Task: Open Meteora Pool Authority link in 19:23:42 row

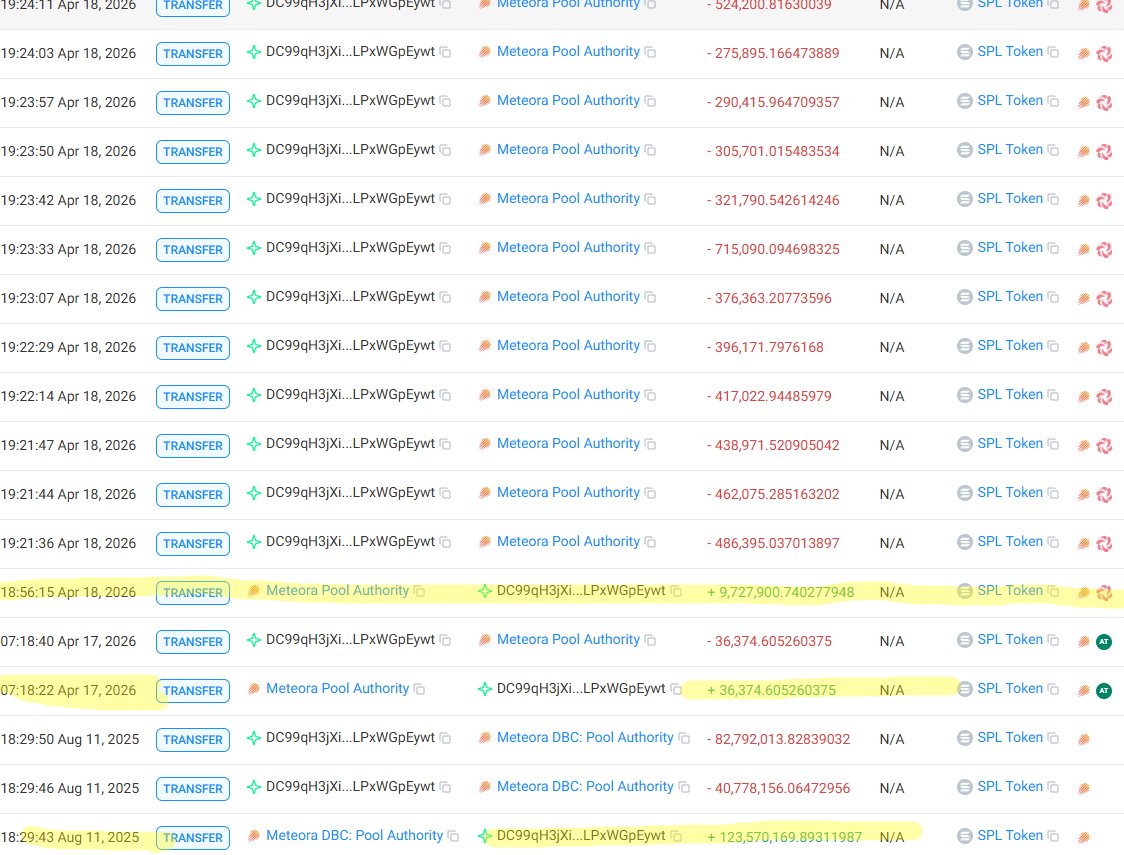Action: point(568,199)
